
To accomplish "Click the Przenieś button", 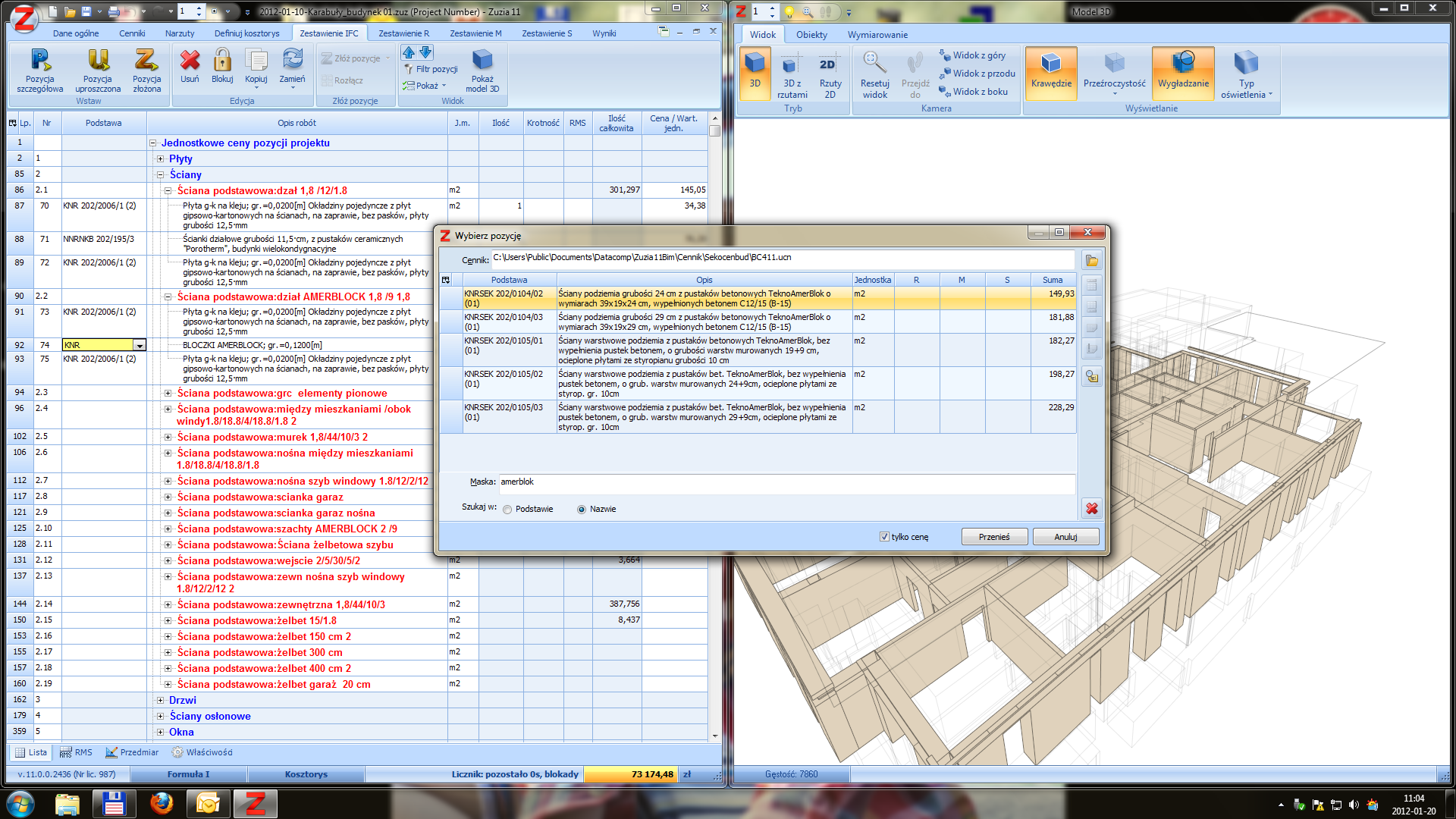I will pos(994,537).
